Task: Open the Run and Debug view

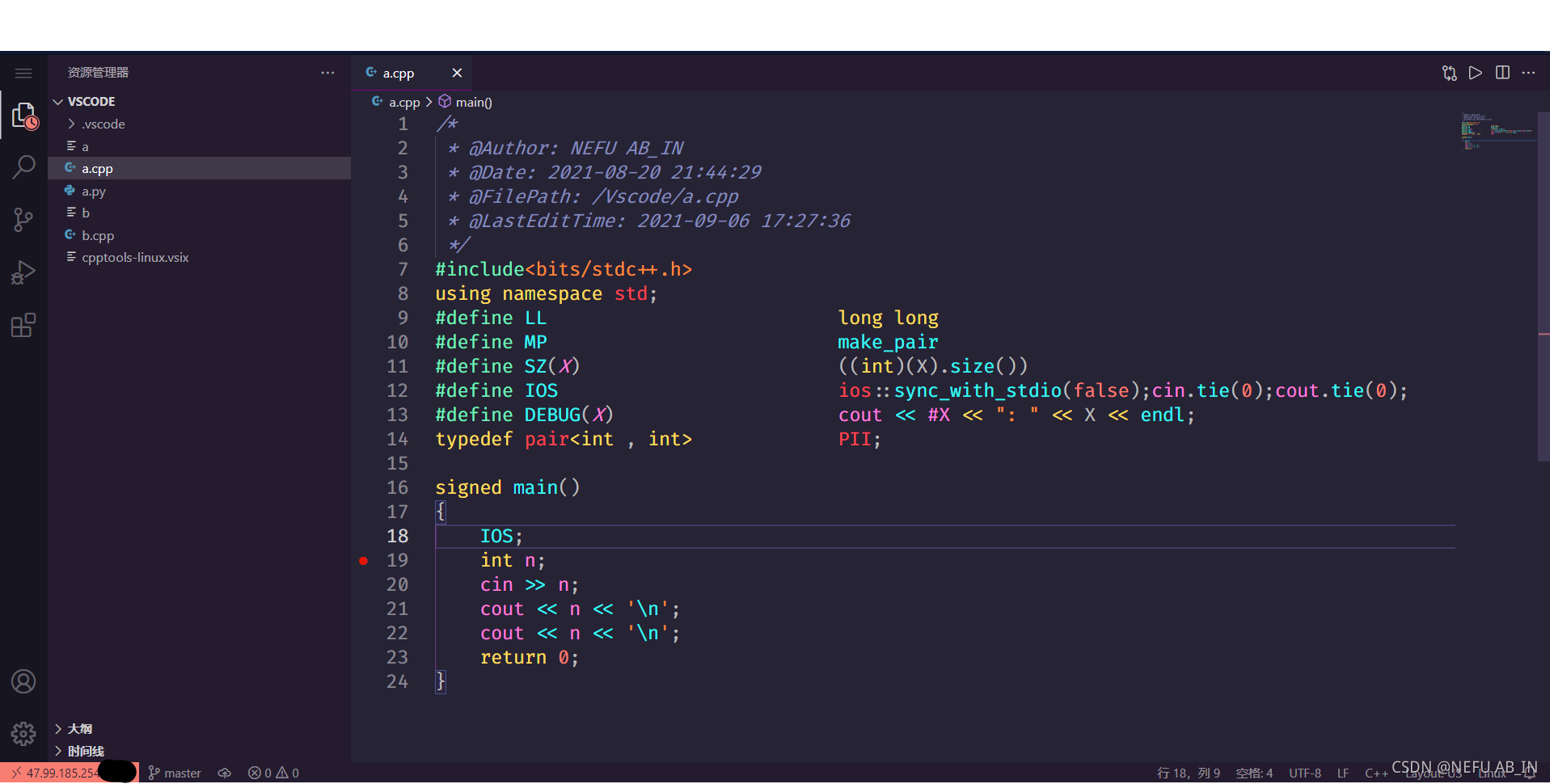Action: [23, 272]
